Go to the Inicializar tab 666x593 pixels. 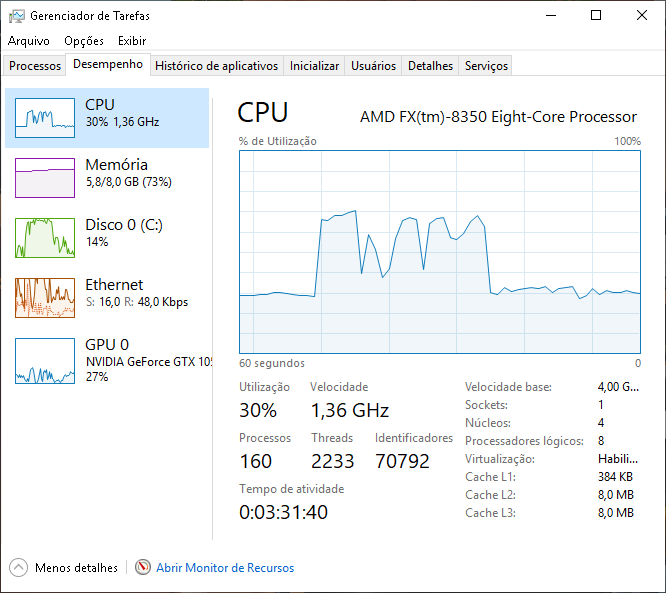coord(314,66)
